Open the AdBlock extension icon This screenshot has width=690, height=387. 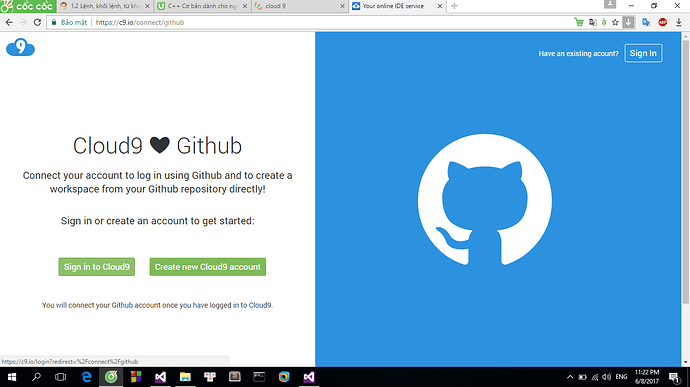(x=662, y=22)
